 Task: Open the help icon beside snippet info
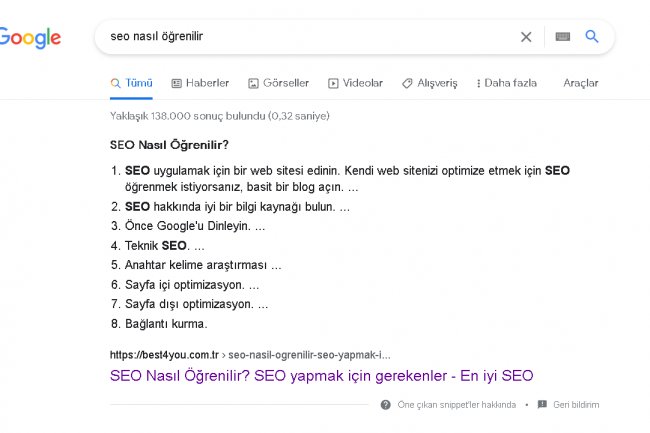386,405
